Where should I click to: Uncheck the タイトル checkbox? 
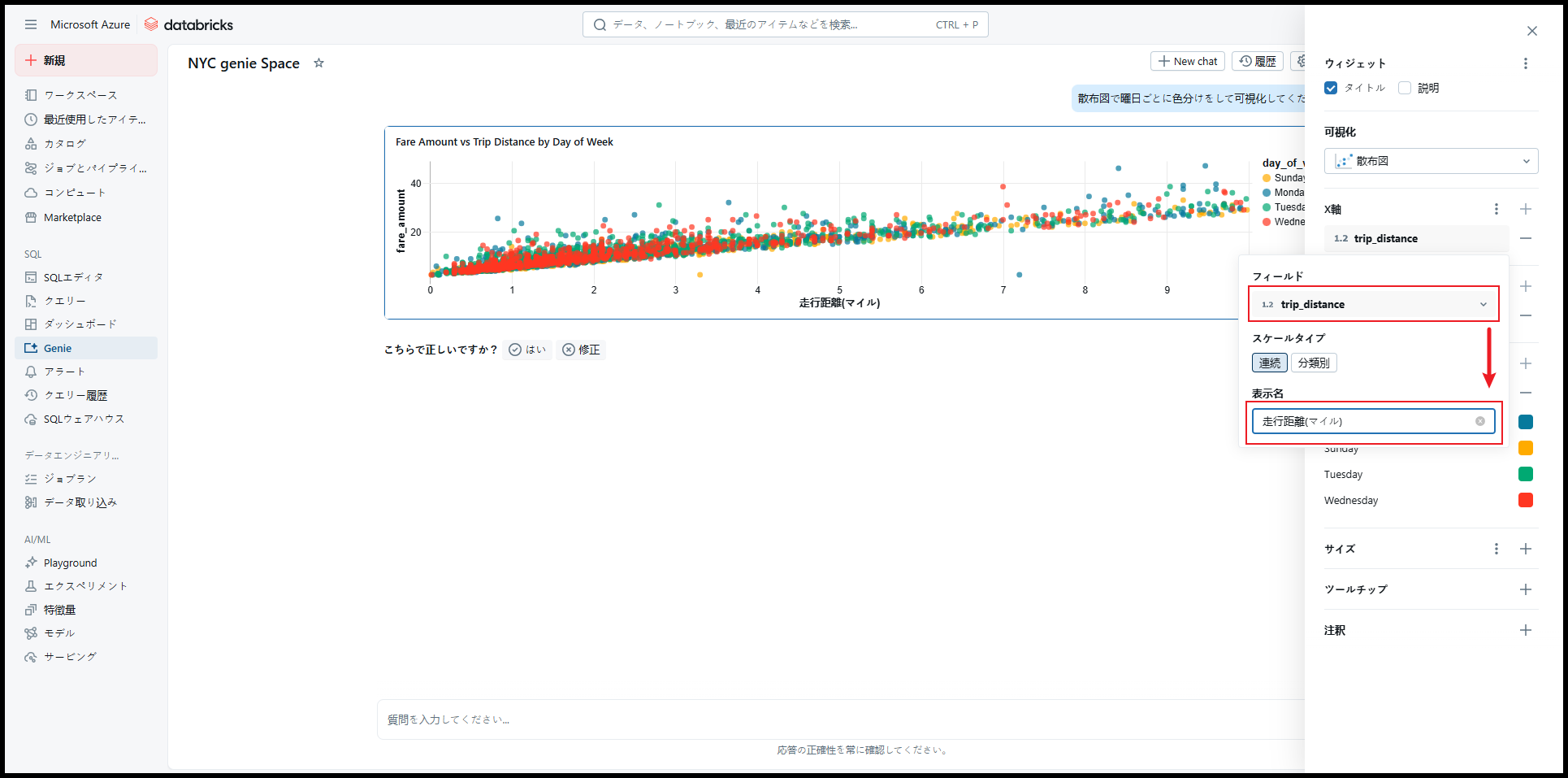(1331, 88)
